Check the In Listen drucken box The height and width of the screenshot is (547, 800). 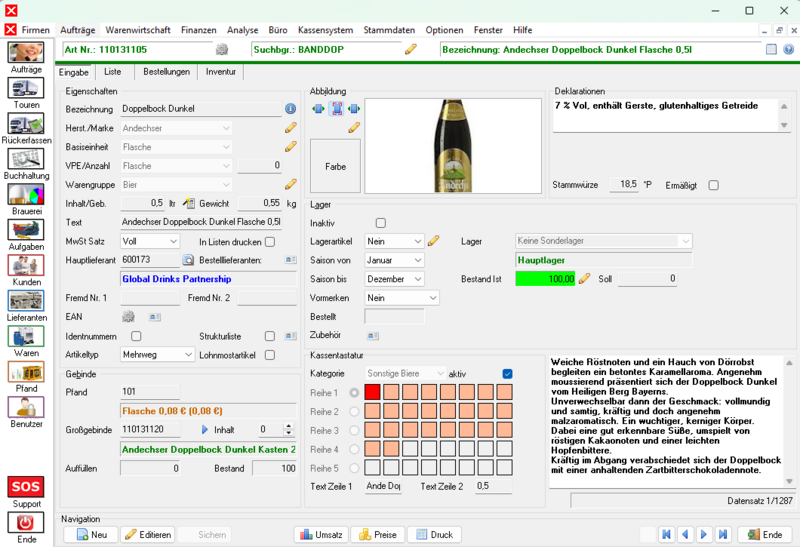pyautogui.click(x=270, y=242)
